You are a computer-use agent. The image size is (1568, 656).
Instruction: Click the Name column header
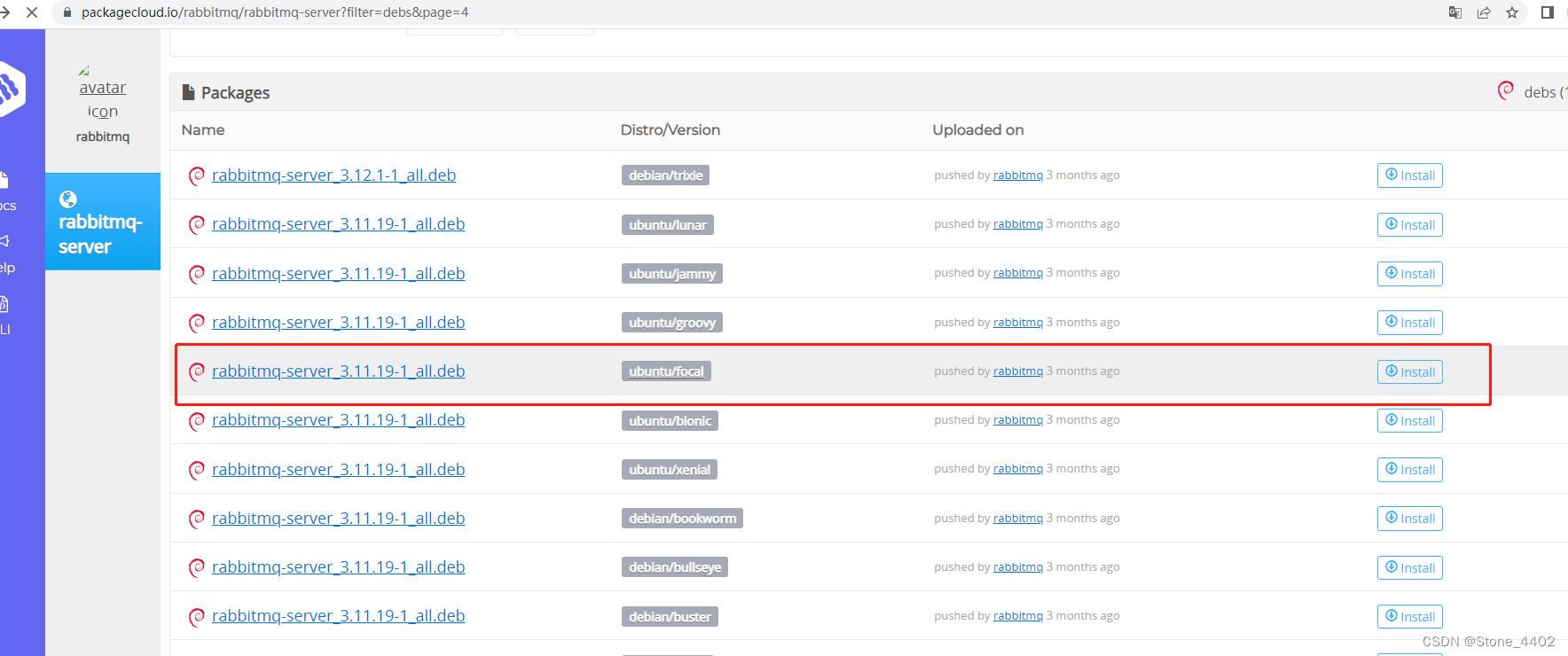coord(203,130)
